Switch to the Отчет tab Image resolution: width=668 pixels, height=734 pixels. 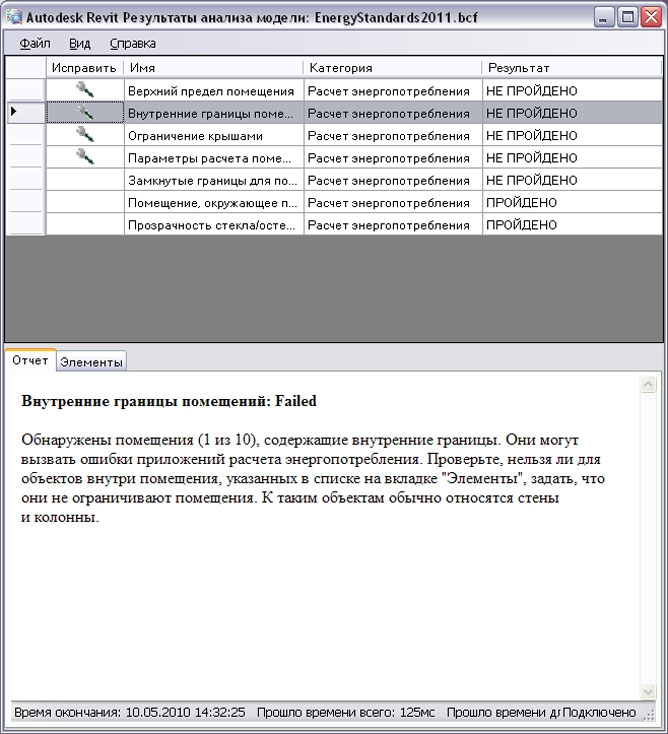click(x=30, y=360)
